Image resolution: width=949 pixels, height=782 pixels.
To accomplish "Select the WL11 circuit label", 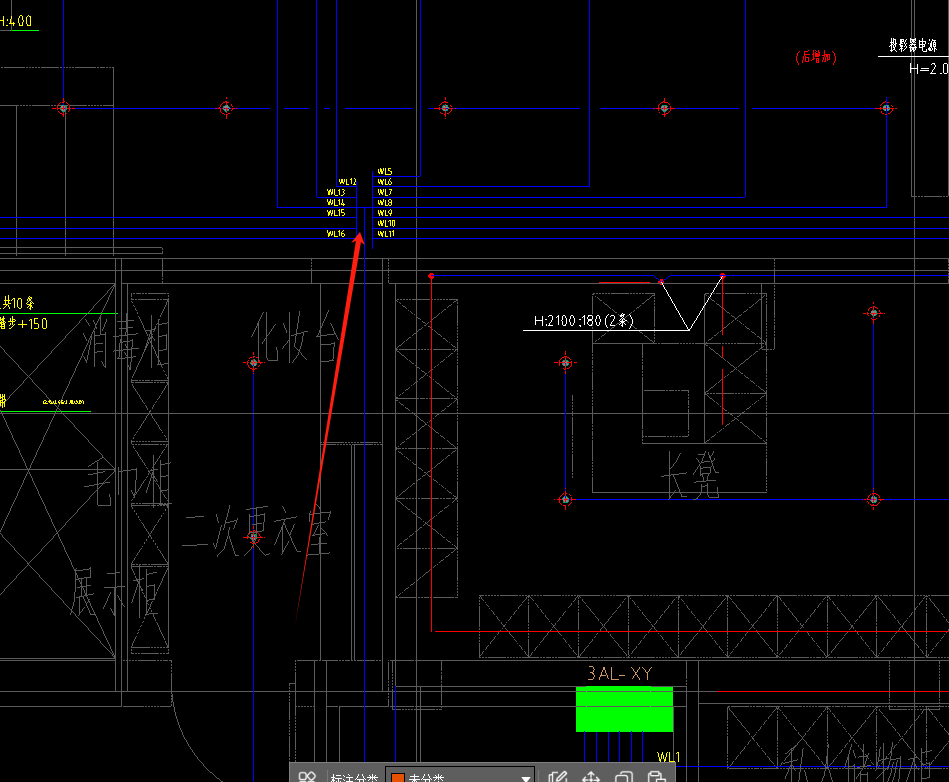I will click(x=386, y=234).
